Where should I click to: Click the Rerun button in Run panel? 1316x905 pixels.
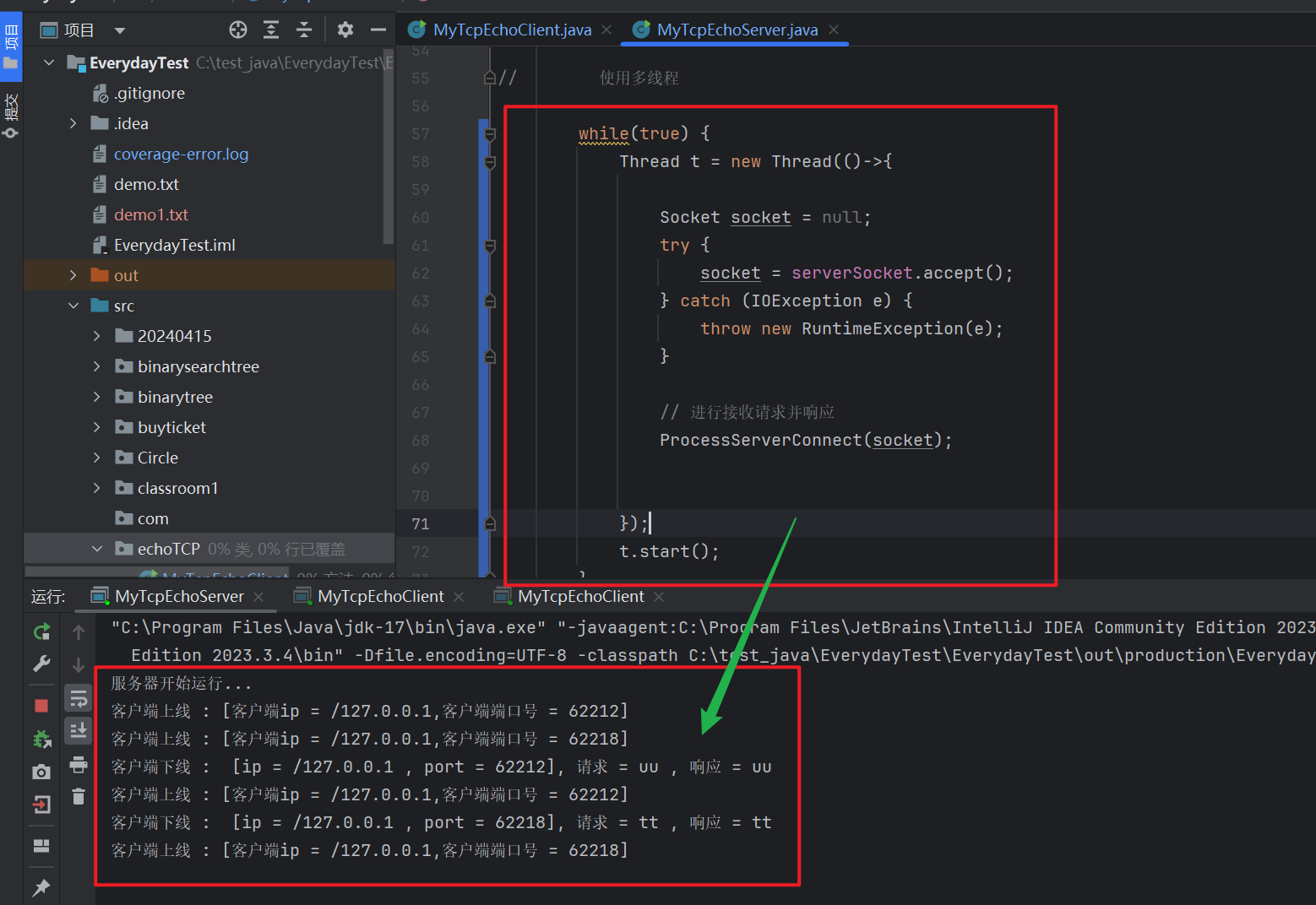click(x=41, y=631)
